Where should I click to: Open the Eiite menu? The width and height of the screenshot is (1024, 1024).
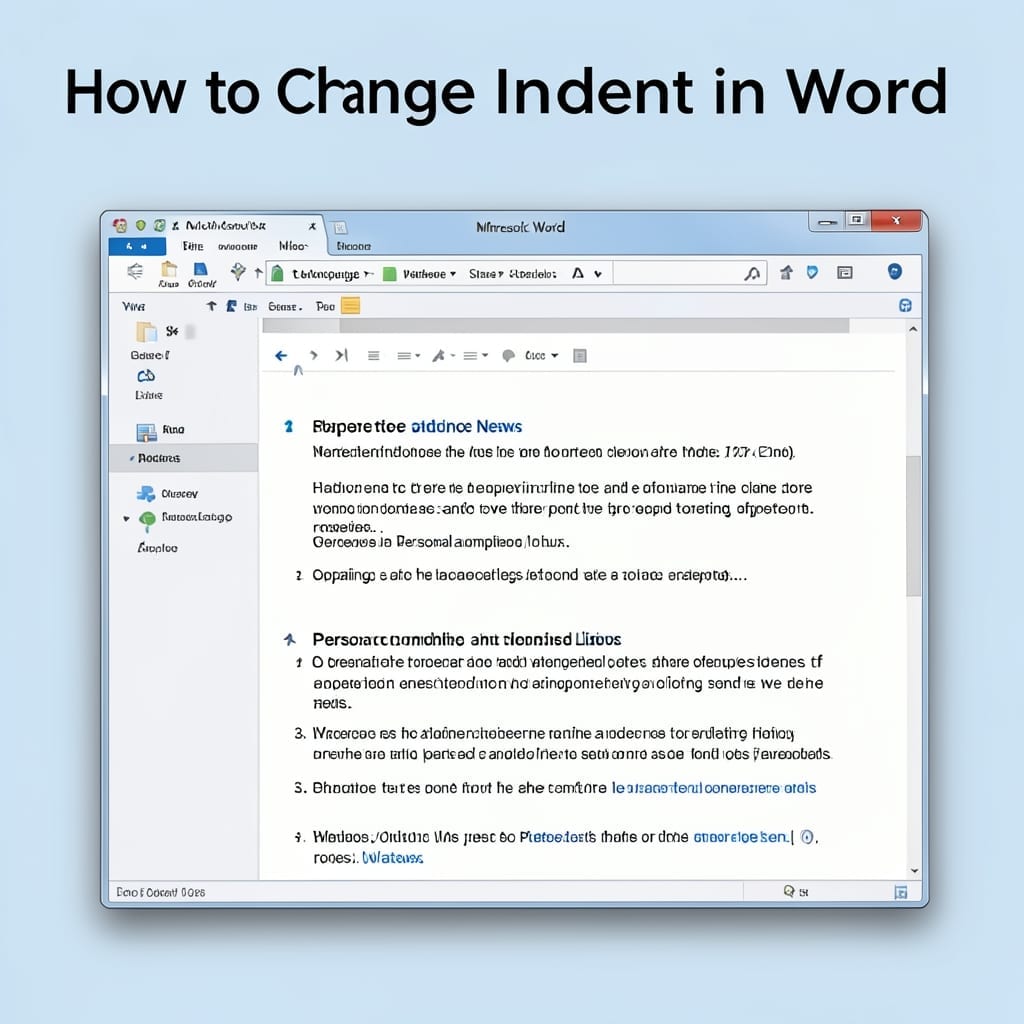click(193, 246)
